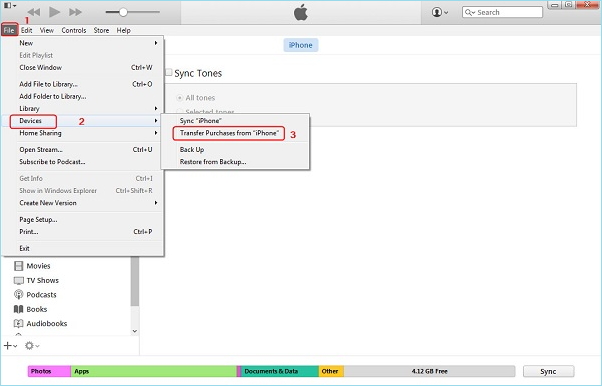Click the plus add playlist button

(10, 346)
